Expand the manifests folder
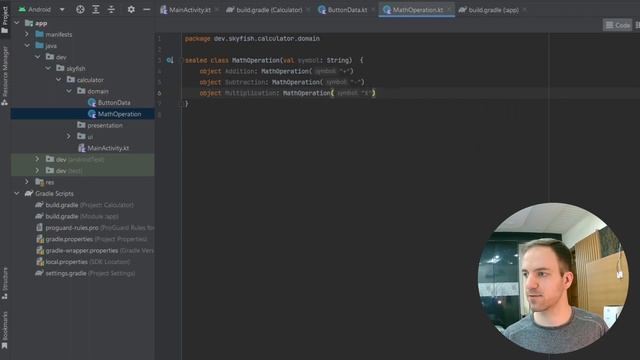 pyautogui.click(x=27, y=34)
